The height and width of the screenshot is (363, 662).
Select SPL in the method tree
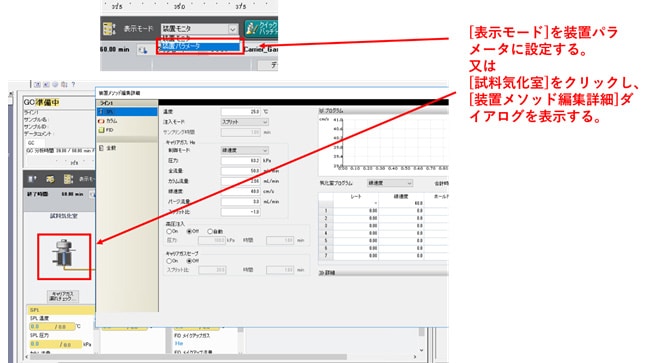[127, 112]
